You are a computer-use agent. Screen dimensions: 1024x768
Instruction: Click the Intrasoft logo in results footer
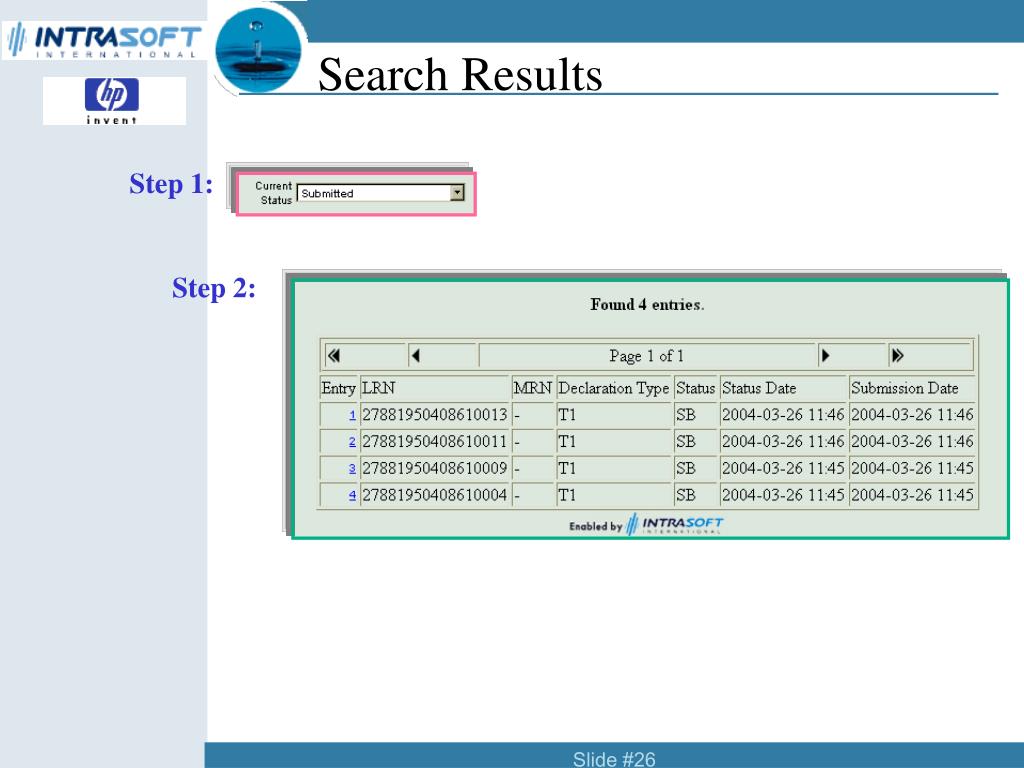click(x=675, y=524)
